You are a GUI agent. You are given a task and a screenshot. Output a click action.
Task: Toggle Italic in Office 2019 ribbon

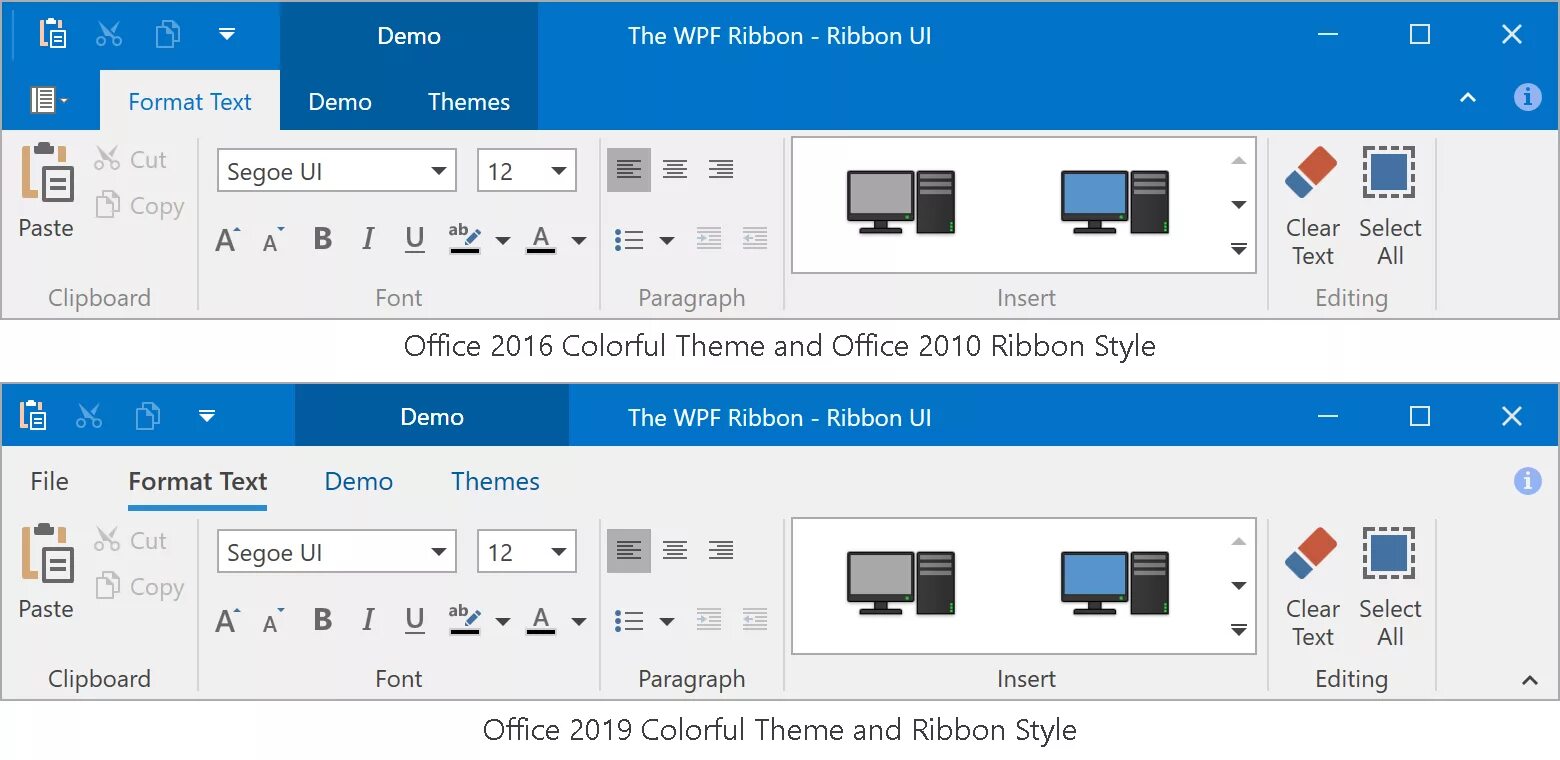click(368, 620)
